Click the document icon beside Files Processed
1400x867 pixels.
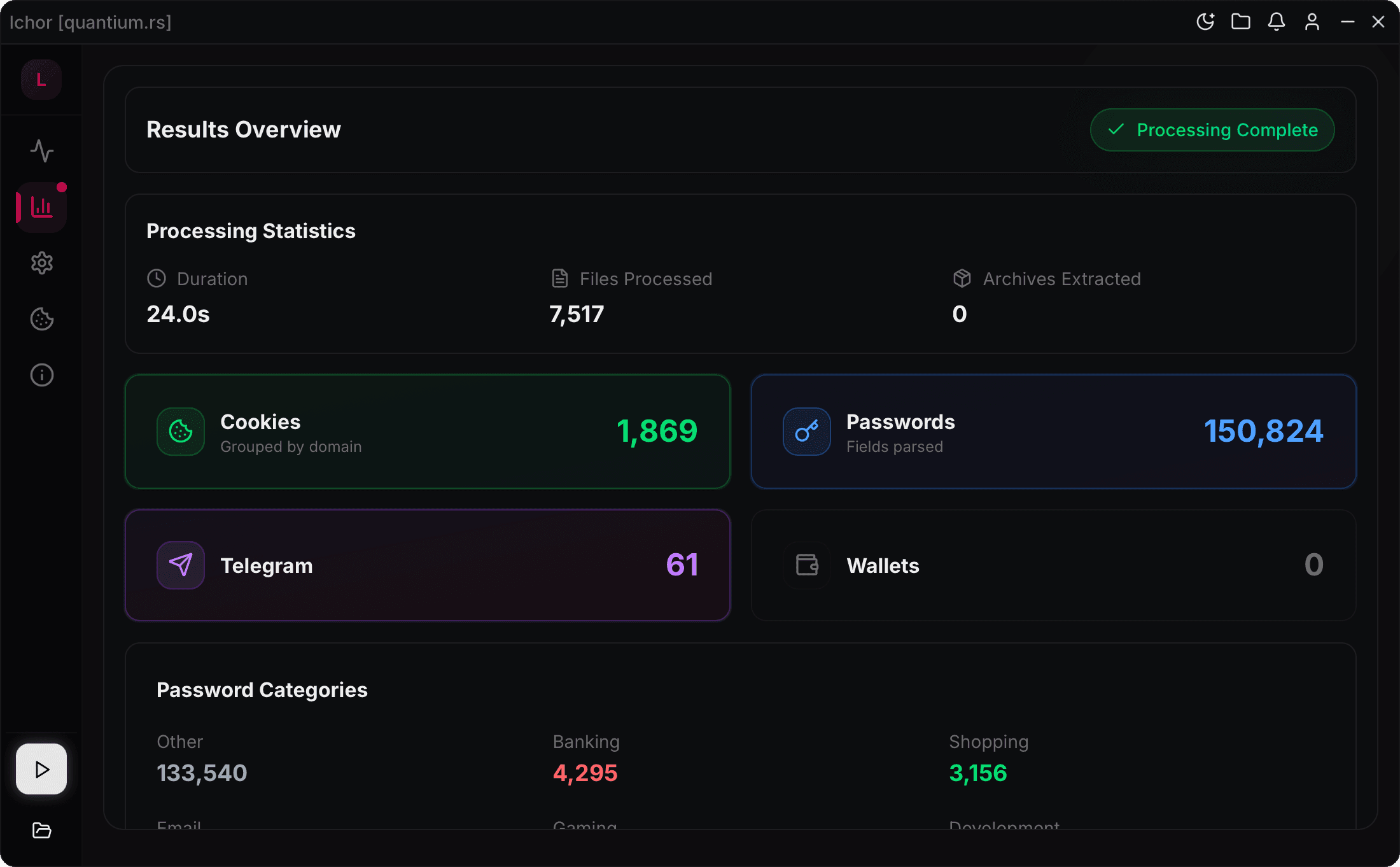pos(559,278)
